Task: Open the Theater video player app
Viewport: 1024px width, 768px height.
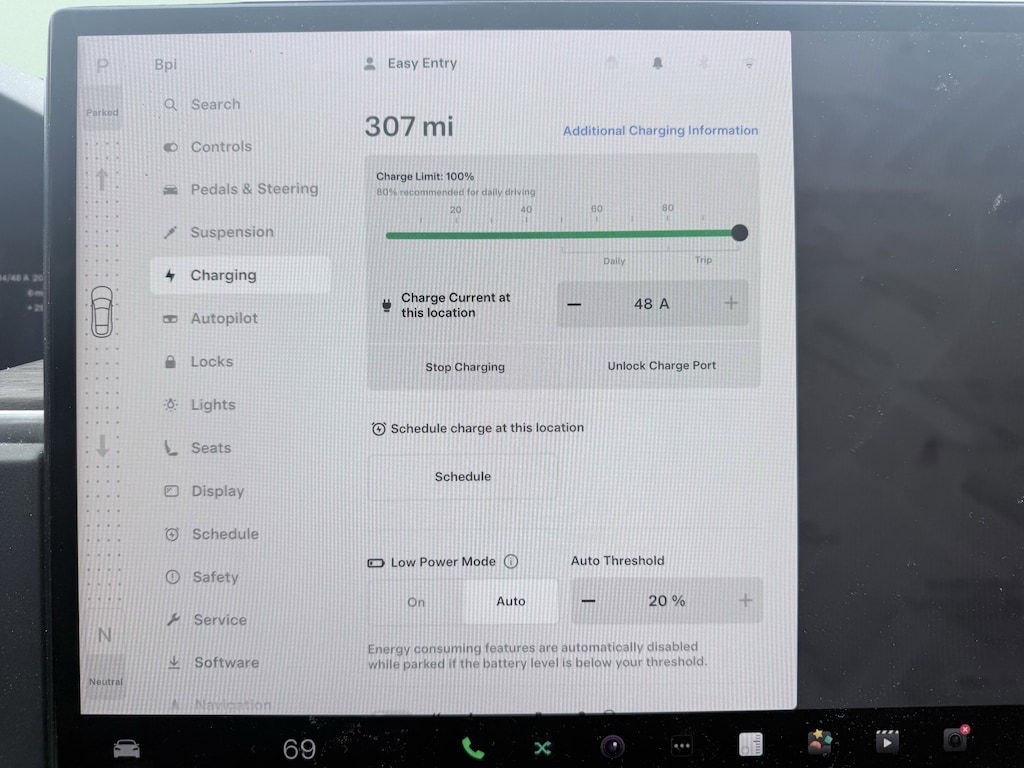Action: [886, 742]
